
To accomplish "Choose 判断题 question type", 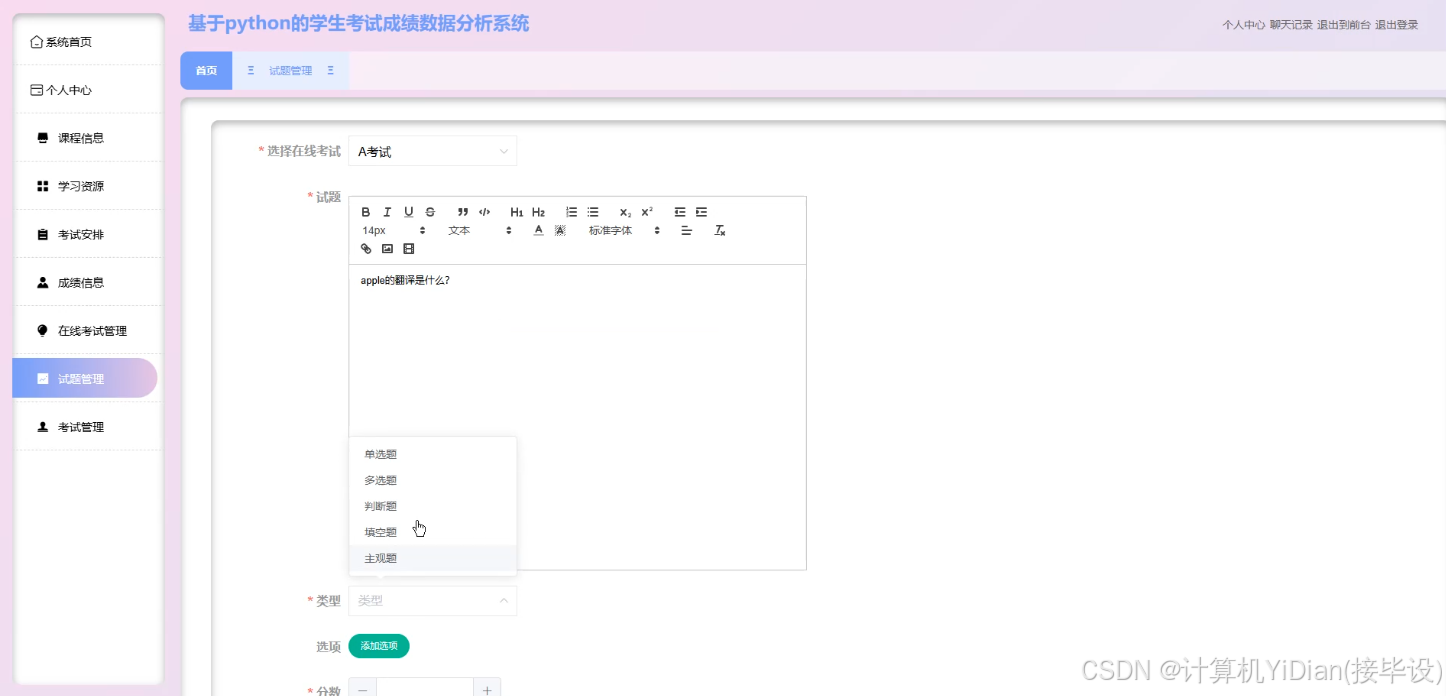I will [x=380, y=505].
